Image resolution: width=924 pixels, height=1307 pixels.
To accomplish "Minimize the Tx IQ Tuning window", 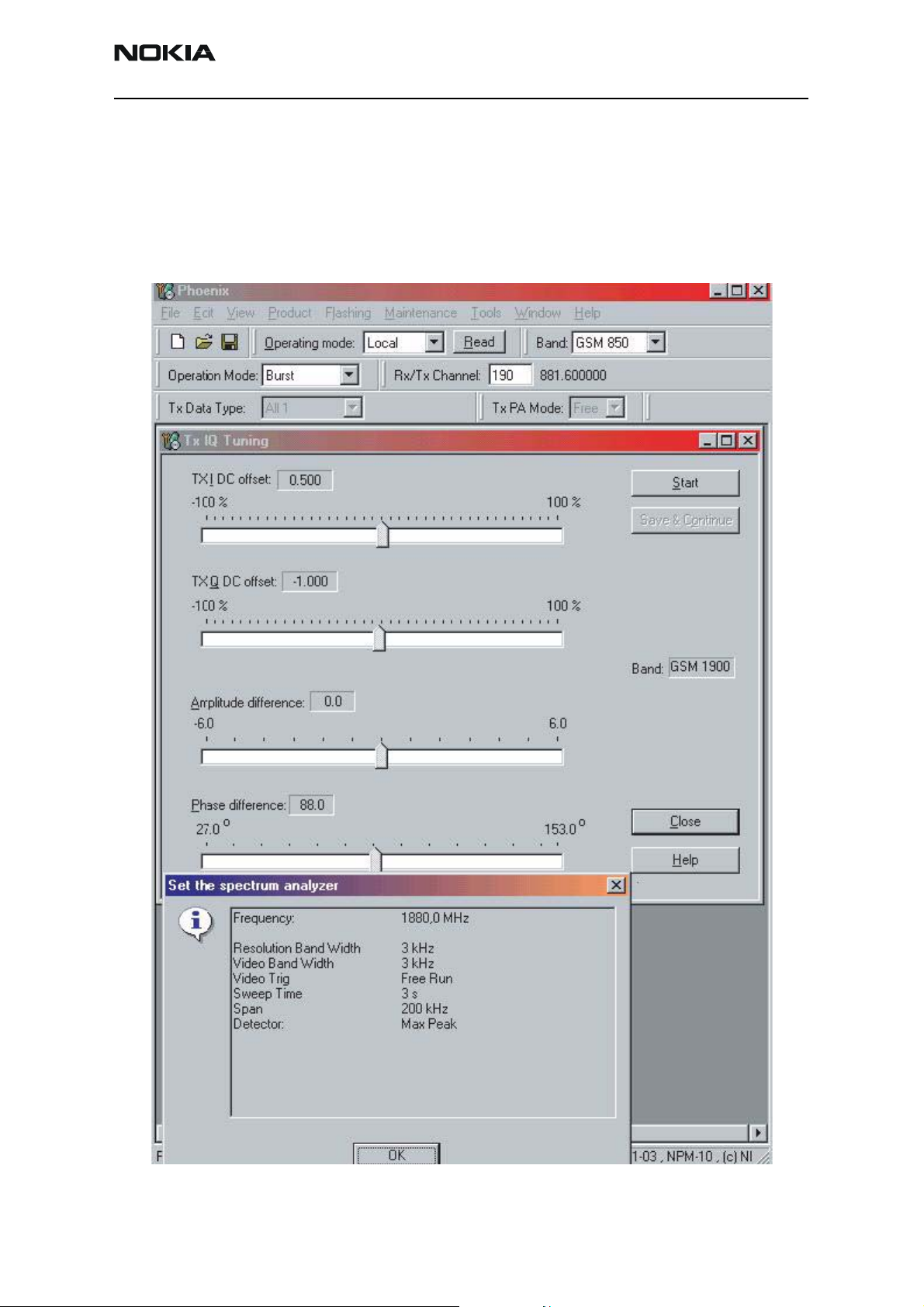I will tap(708, 441).
